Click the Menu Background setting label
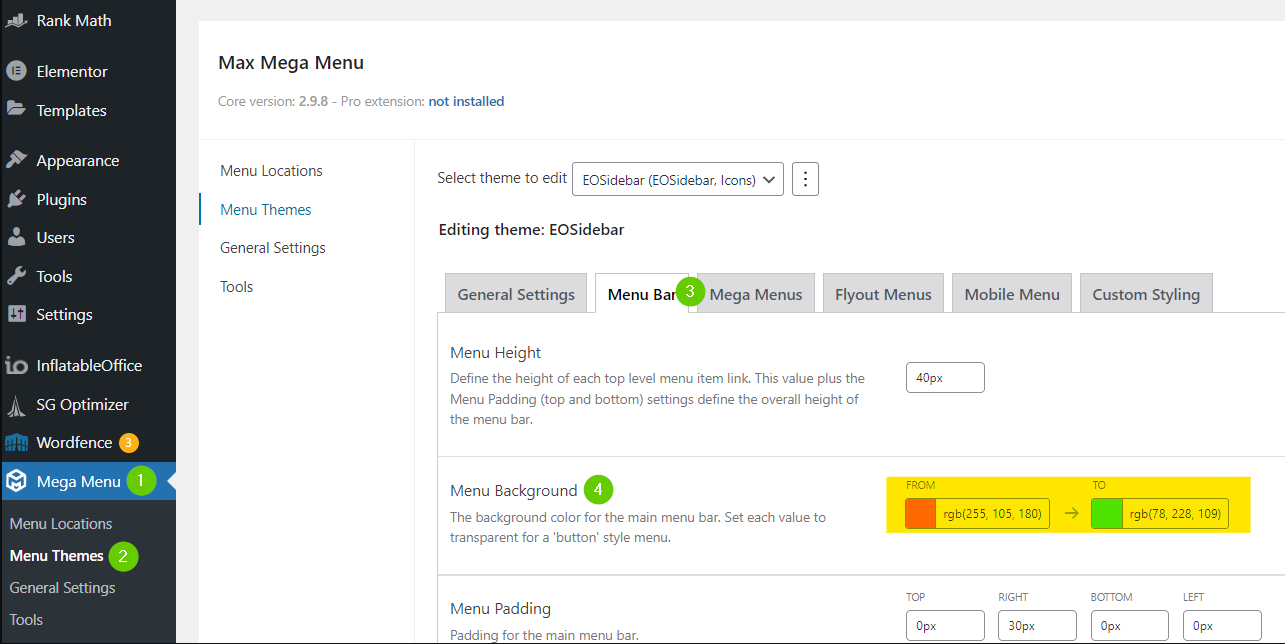Screen dimensions: 1285x644 click(514, 491)
